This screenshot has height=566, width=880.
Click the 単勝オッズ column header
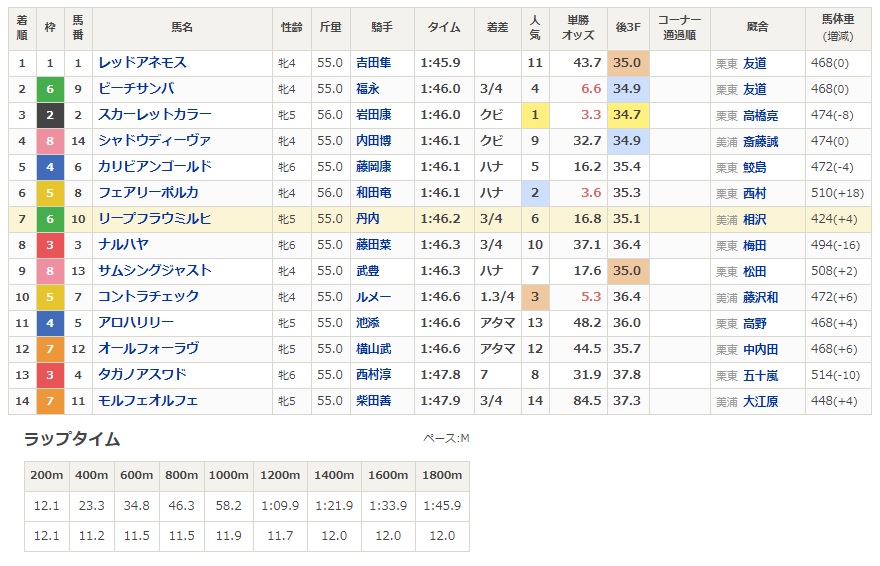point(578,27)
